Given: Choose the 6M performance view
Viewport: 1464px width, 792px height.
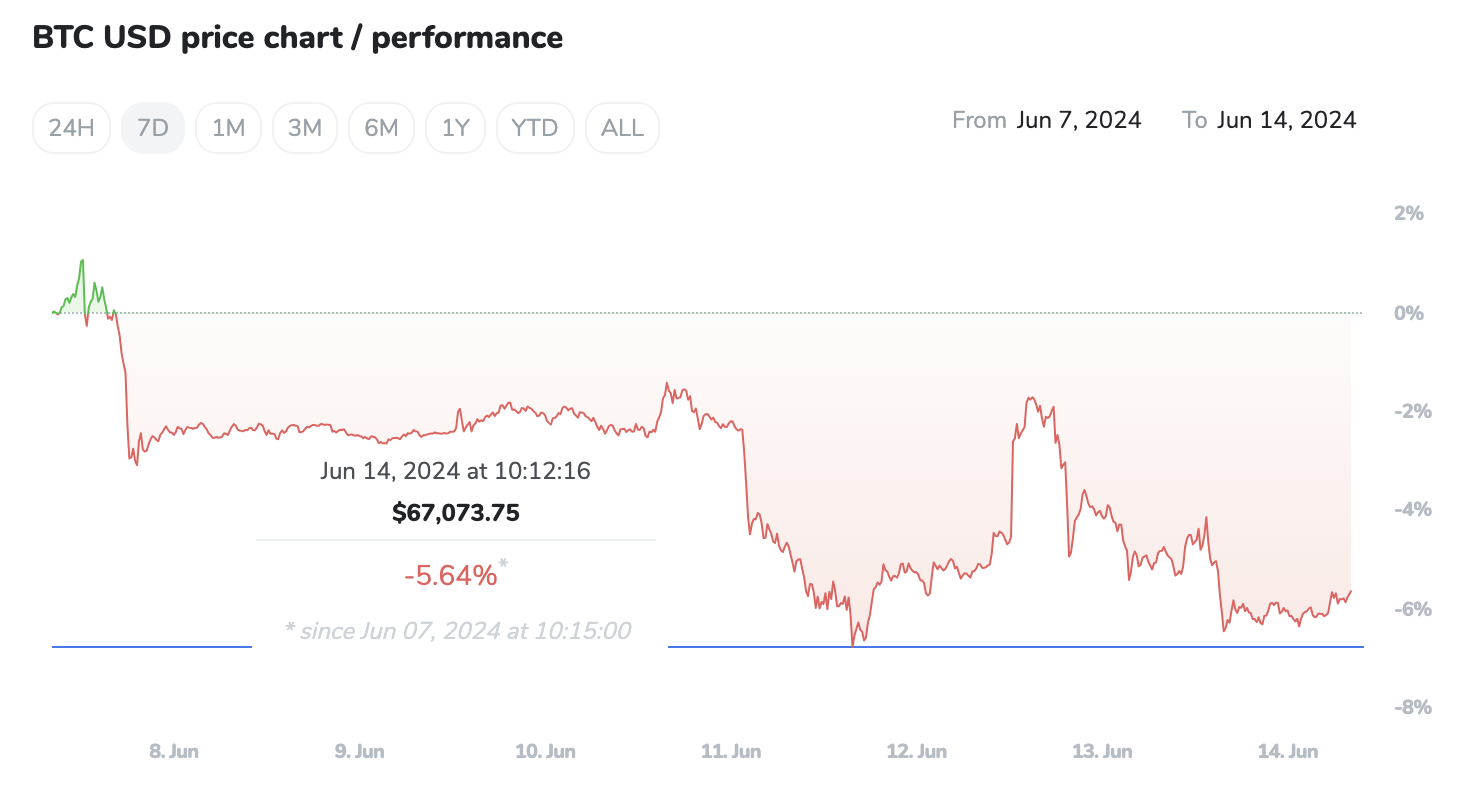Looking at the screenshot, I should [x=381, y=127].
